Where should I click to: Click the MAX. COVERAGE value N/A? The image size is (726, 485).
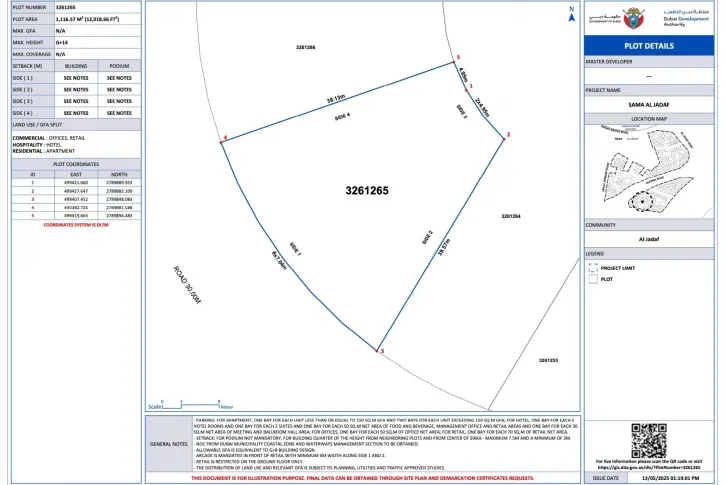(x=60, y=54)
